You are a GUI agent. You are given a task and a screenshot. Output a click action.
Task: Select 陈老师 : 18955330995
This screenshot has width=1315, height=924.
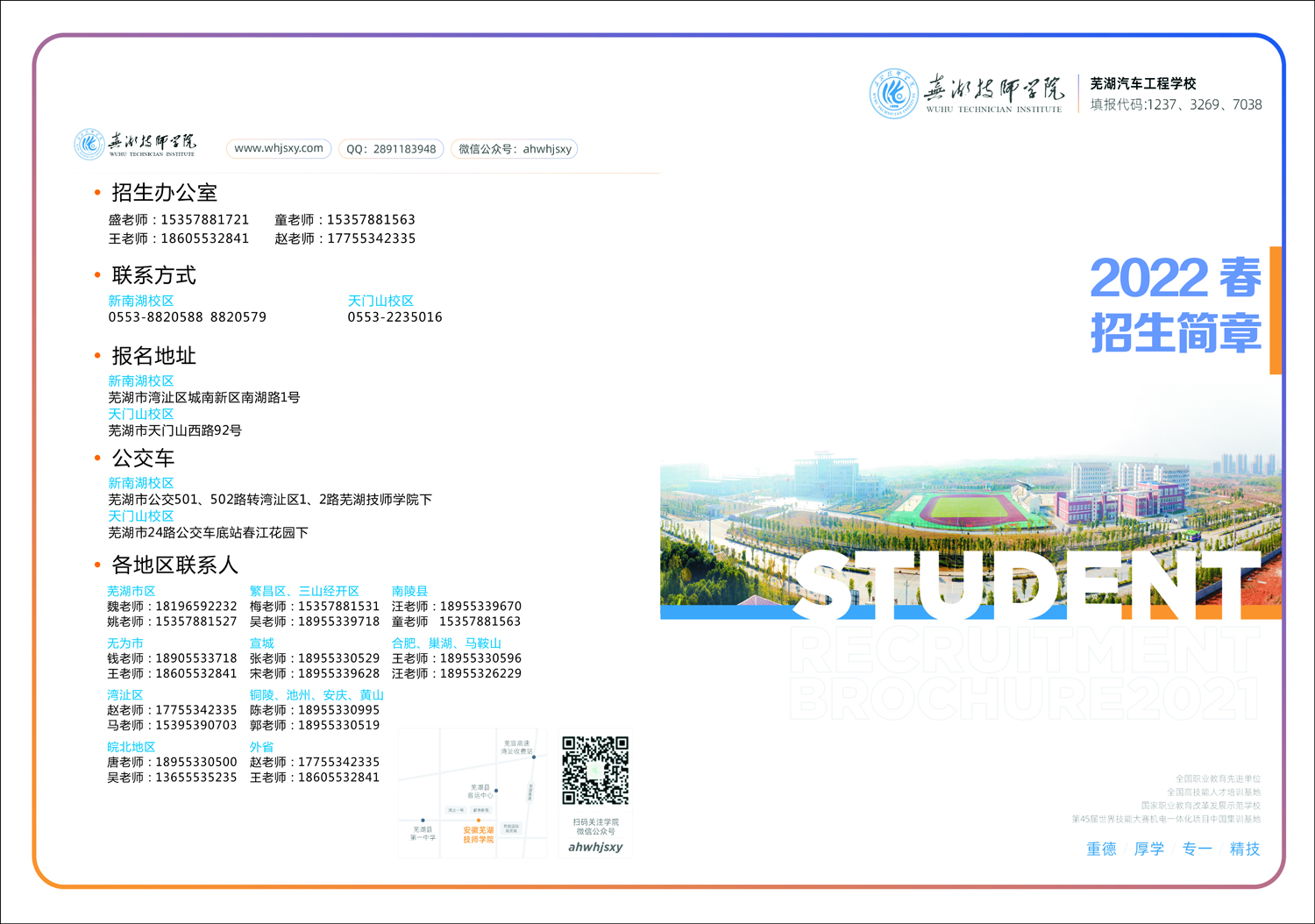click(315, 710)
